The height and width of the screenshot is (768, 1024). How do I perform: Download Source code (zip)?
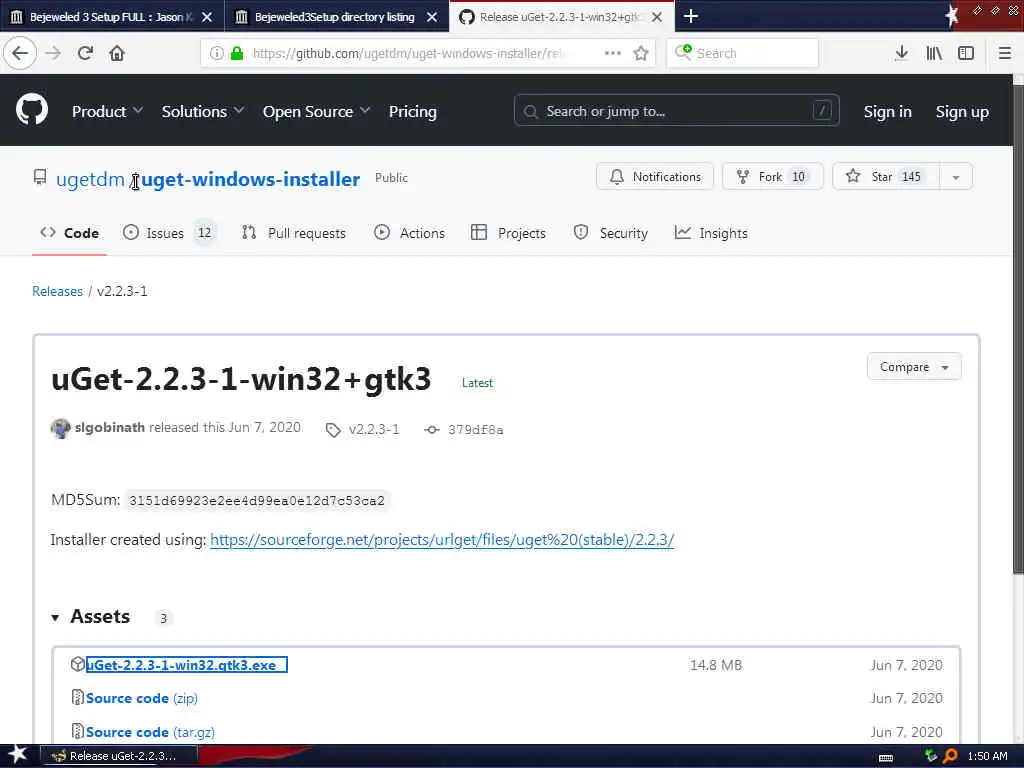[142, 698]
